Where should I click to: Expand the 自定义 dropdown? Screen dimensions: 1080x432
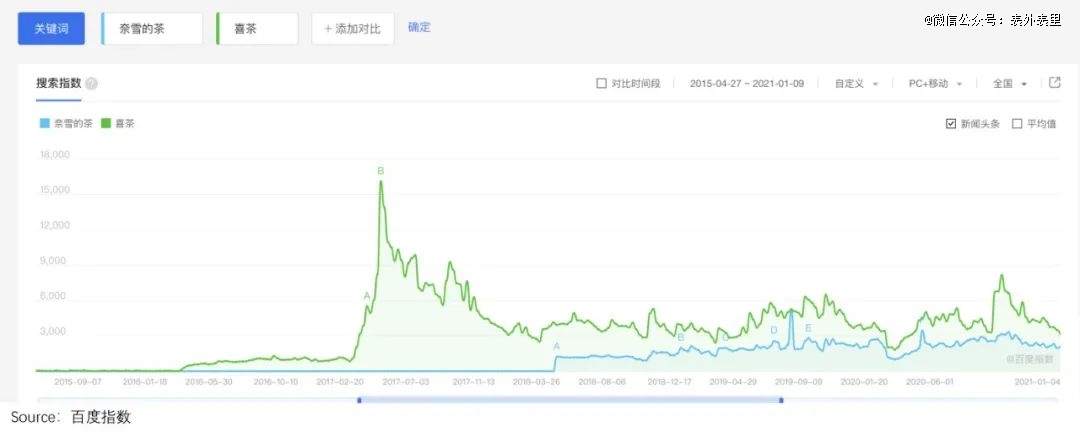(x=856, y=83)
